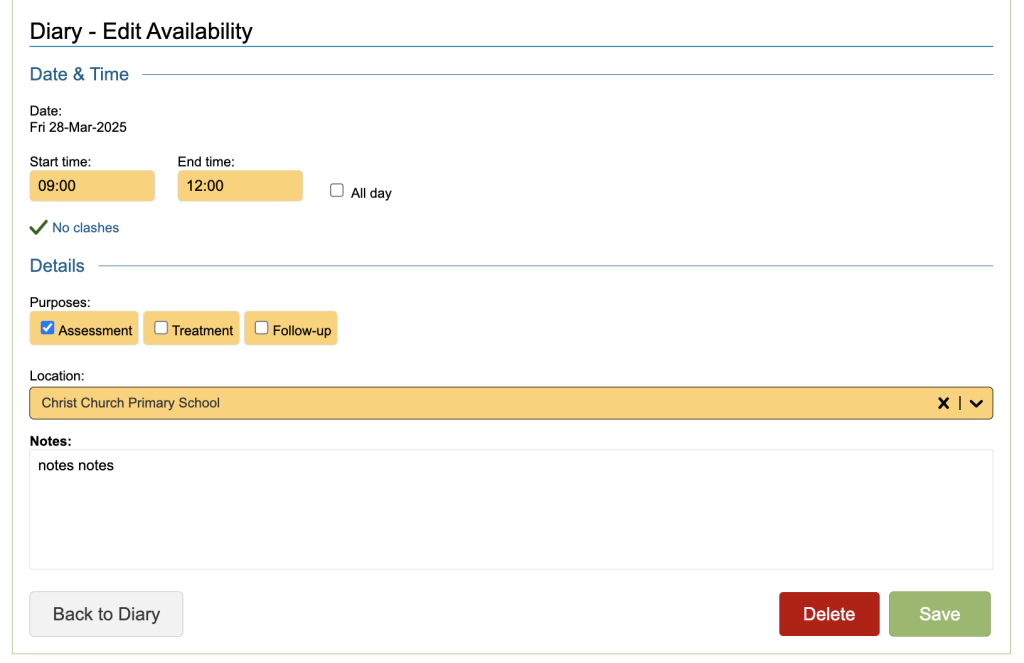Click the Diary - Edit Availability title
1024x663 pixels.
pos(141,31)
